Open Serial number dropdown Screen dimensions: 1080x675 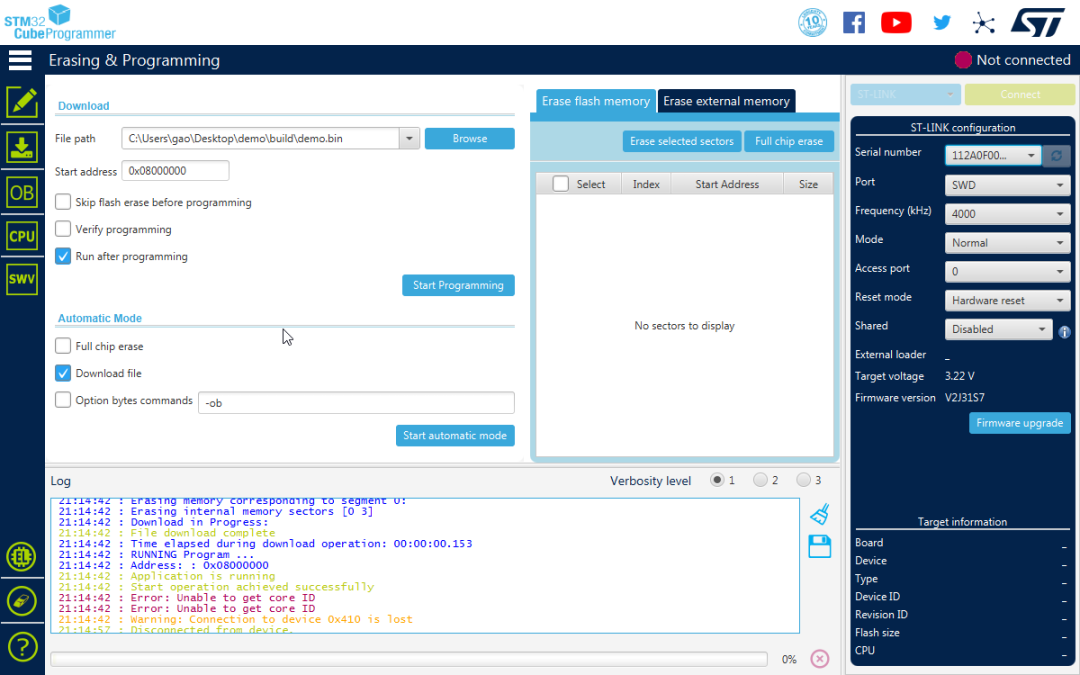(993, 156)
